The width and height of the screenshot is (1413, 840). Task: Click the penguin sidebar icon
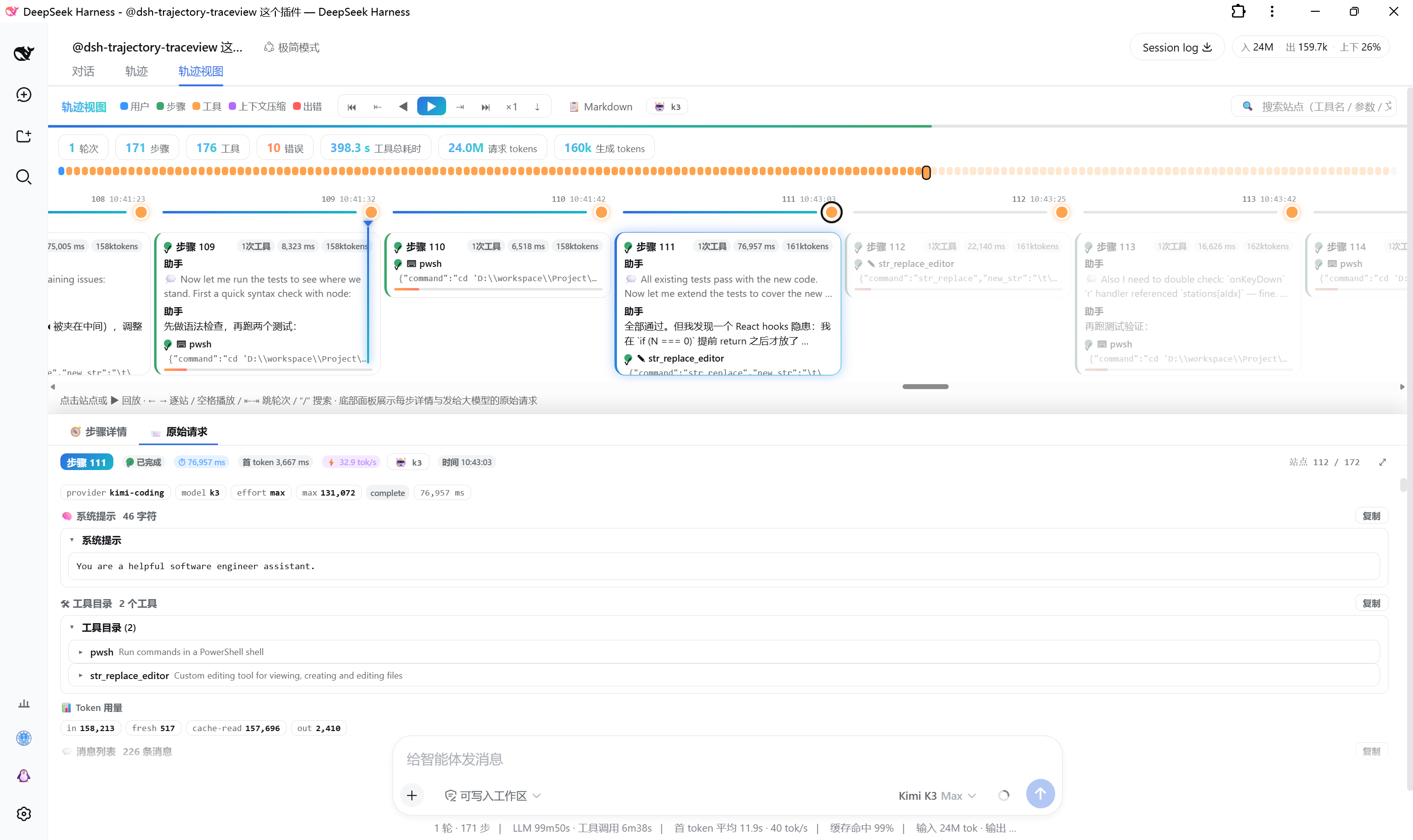[x=24, y=775]
